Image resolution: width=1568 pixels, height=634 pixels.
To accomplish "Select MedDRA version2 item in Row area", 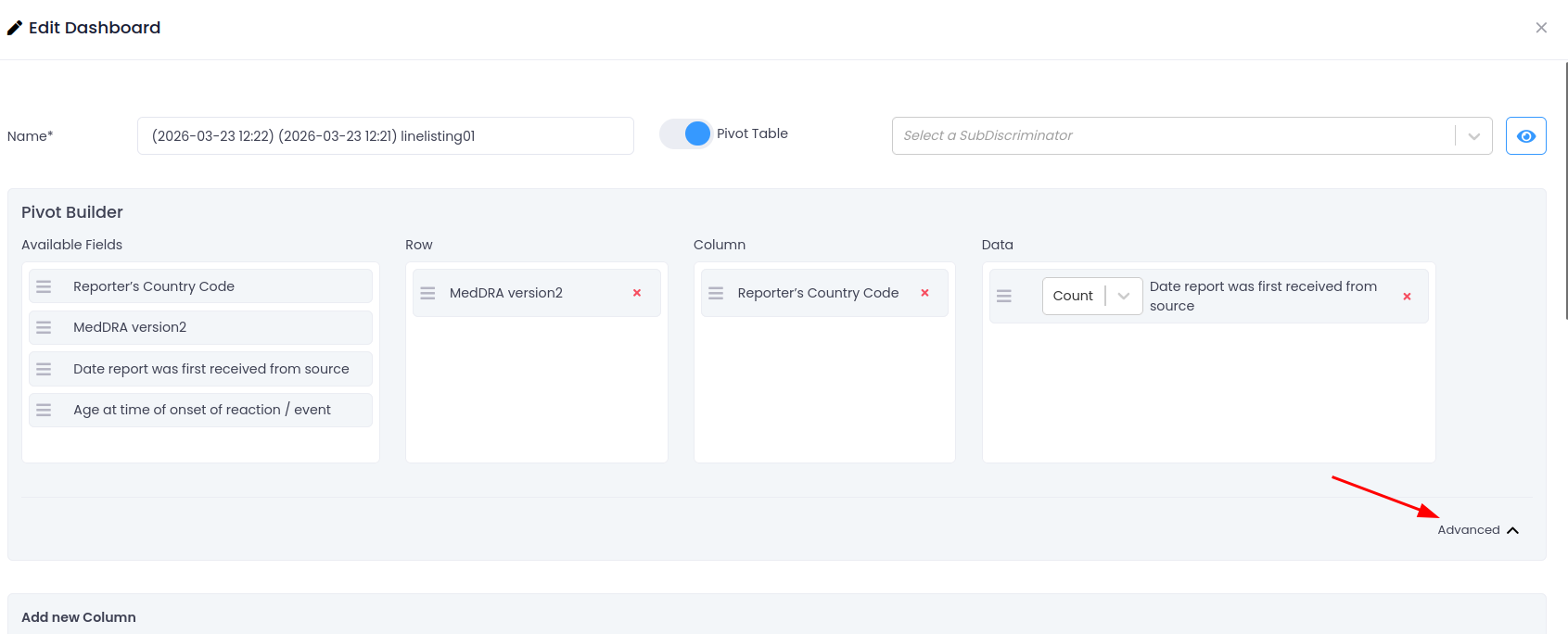I will pyautogui.click(x=506, y=293).
